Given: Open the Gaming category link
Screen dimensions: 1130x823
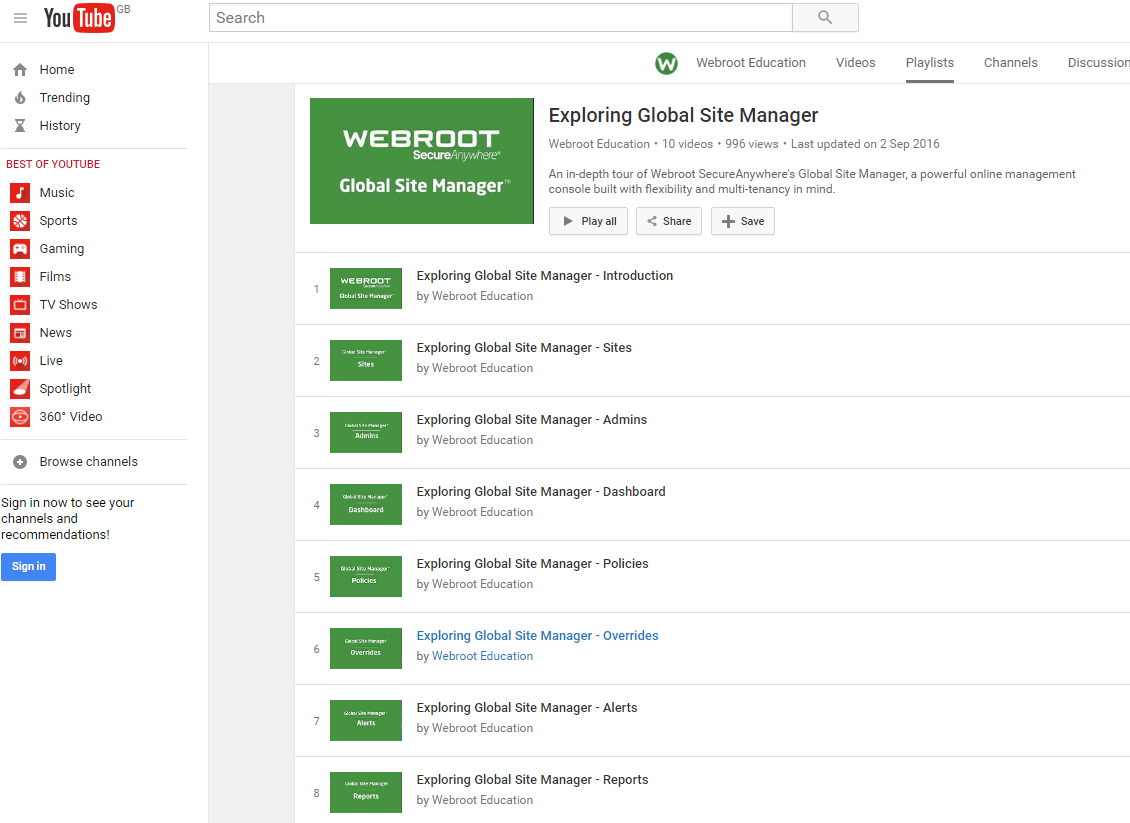Looking at the screenshot, I should (62, 249).
